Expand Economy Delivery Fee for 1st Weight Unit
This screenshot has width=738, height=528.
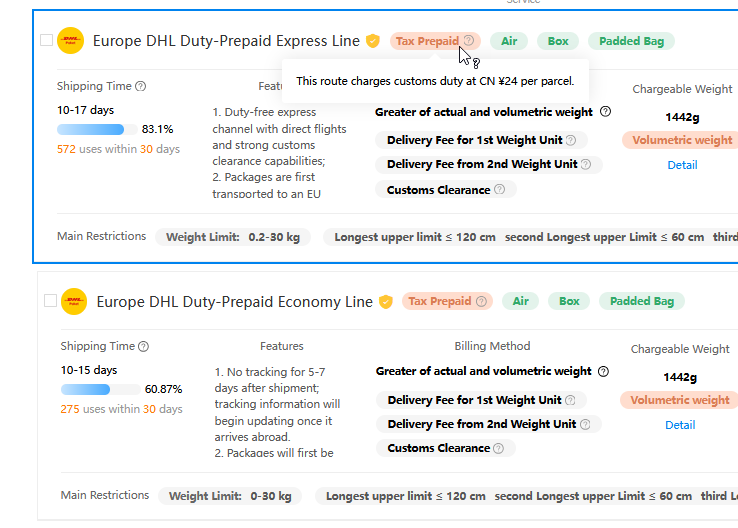point(481,400)
